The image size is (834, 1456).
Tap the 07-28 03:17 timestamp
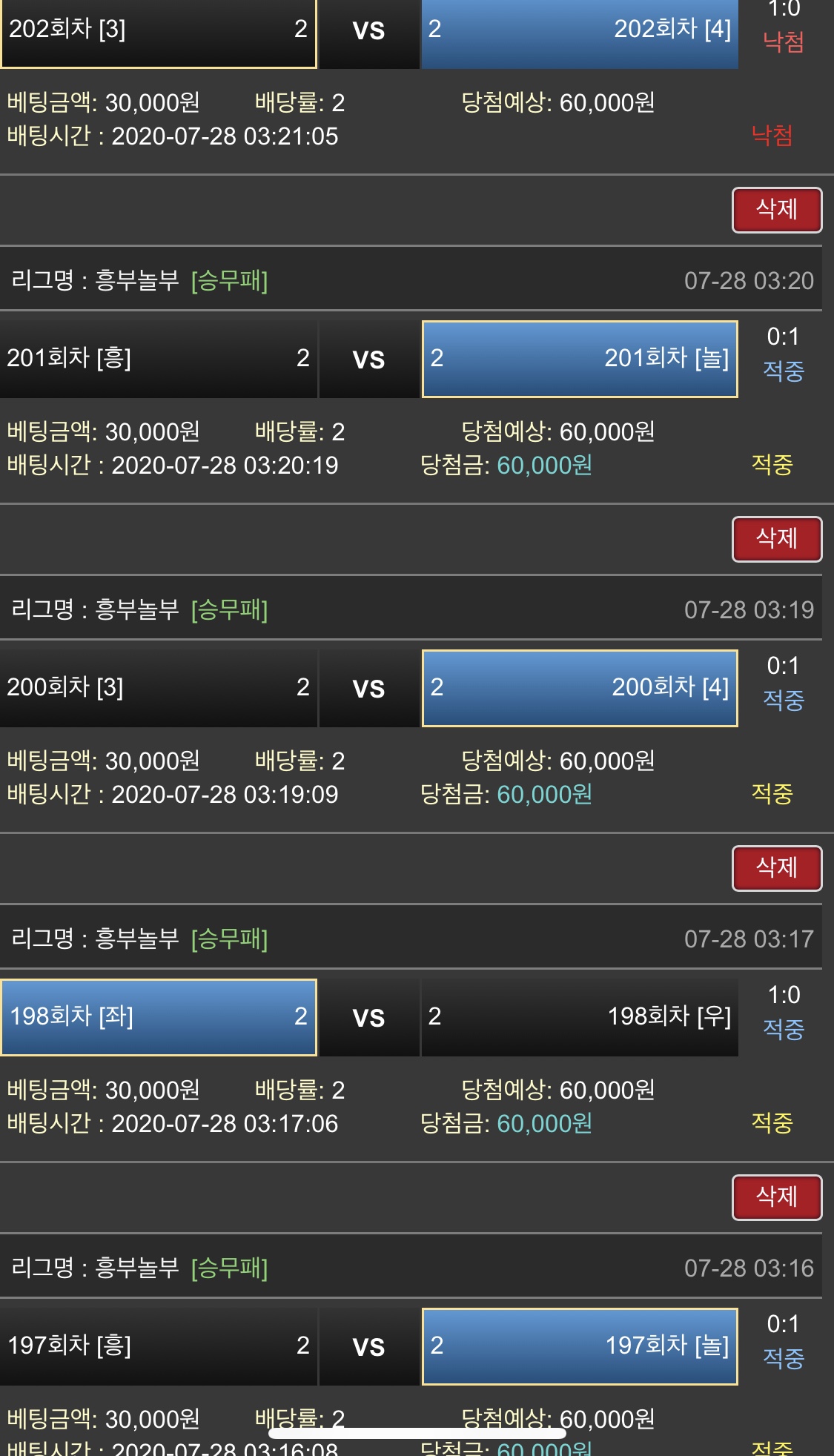749,939
